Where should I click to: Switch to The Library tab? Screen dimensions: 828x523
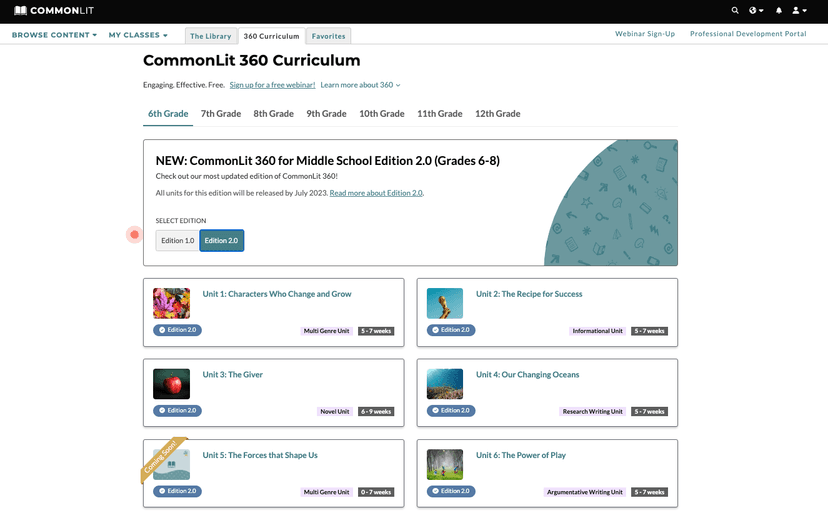(x=211, y=36)
